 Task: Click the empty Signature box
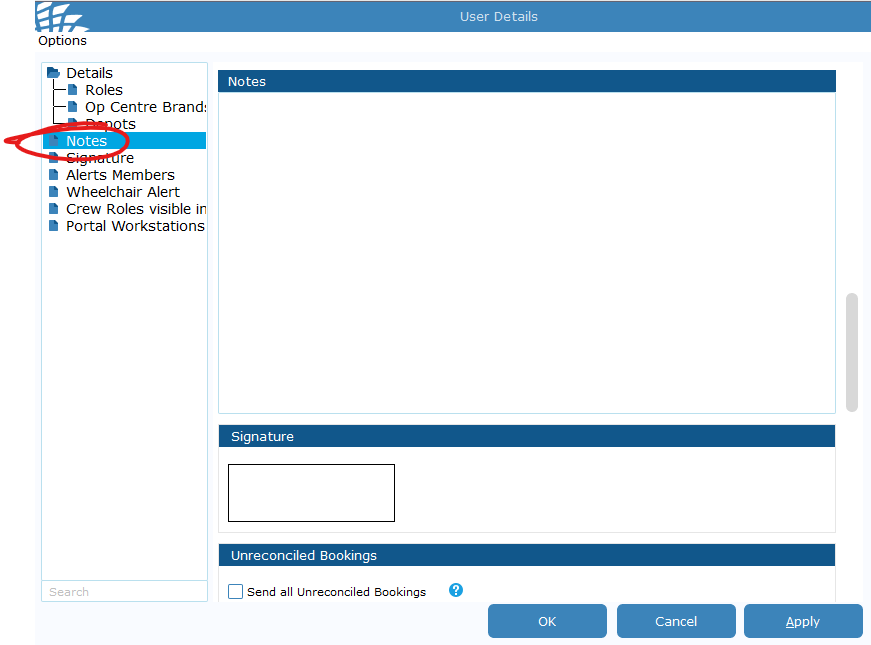[311, 492]
